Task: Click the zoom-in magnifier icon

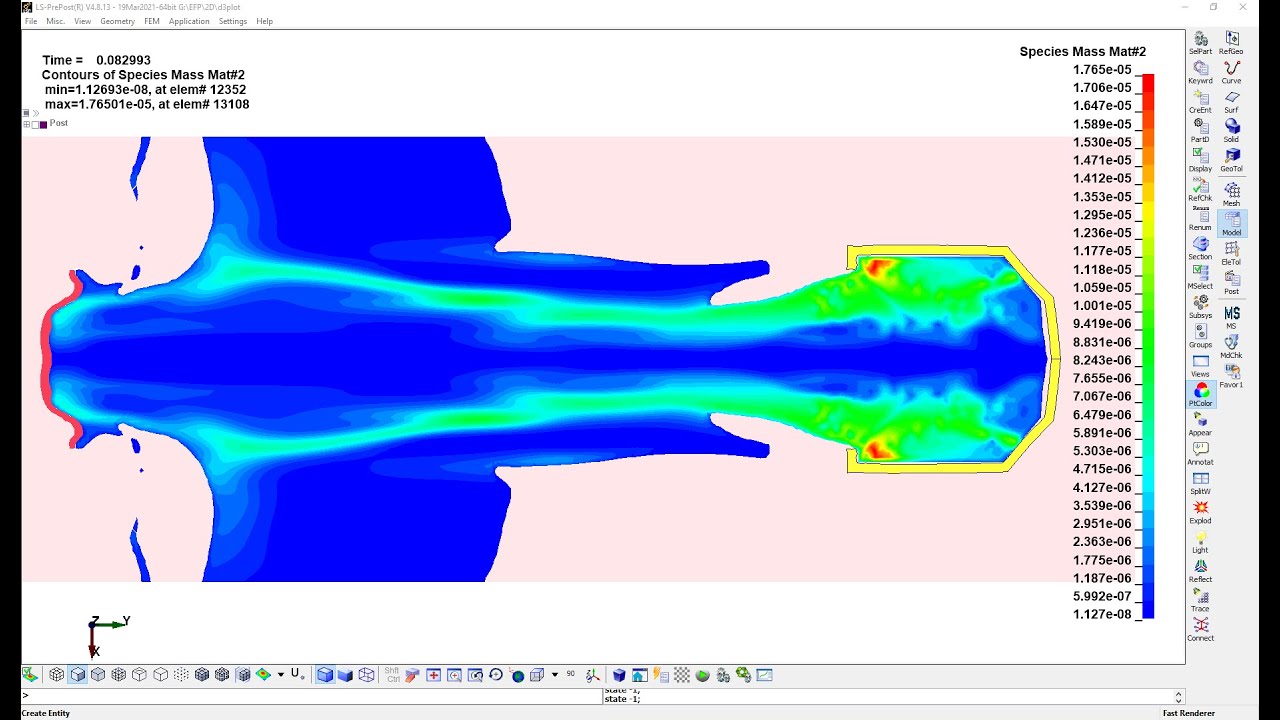Action: [x=454, y=675]
